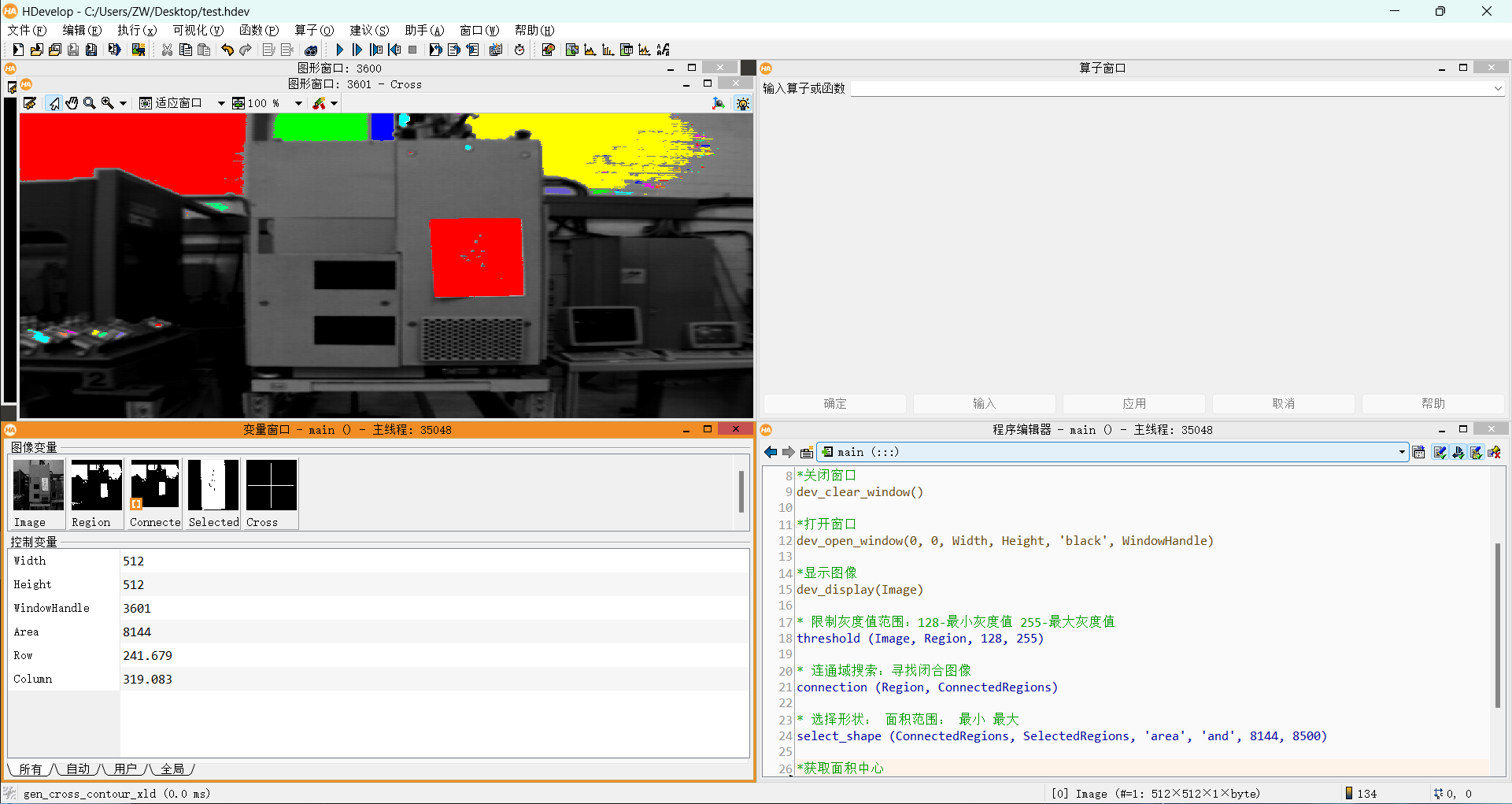Open the execution timer stopwatch icon
The height and width of the screenshot is (804, 1512).
[519, 50]
